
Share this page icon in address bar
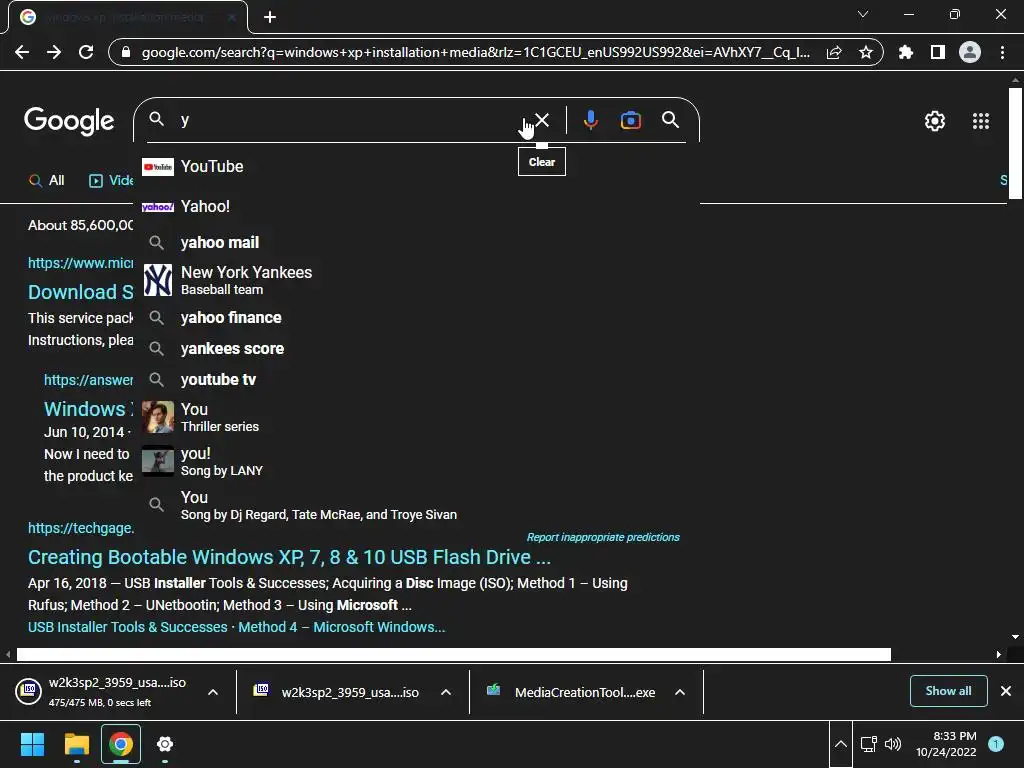[x=834, y=52]
